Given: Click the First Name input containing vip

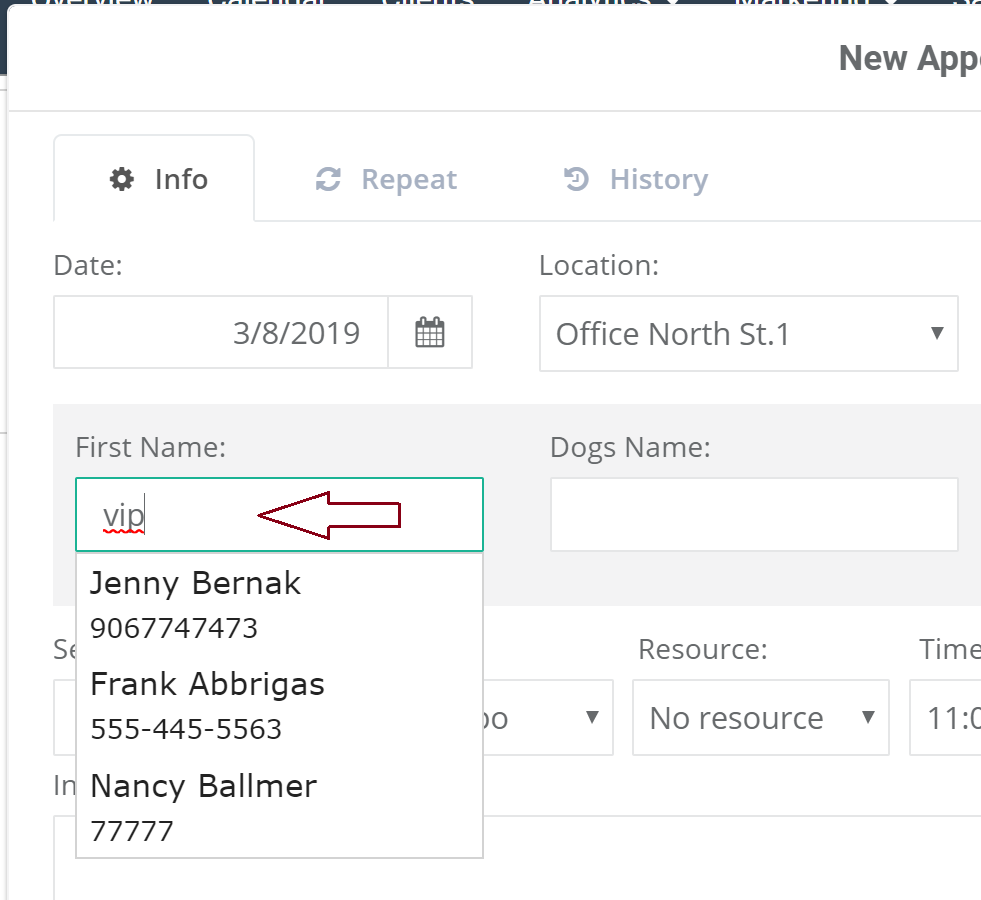Looking at the screenshot, I should pyautogui.click(x=279, y=515).
